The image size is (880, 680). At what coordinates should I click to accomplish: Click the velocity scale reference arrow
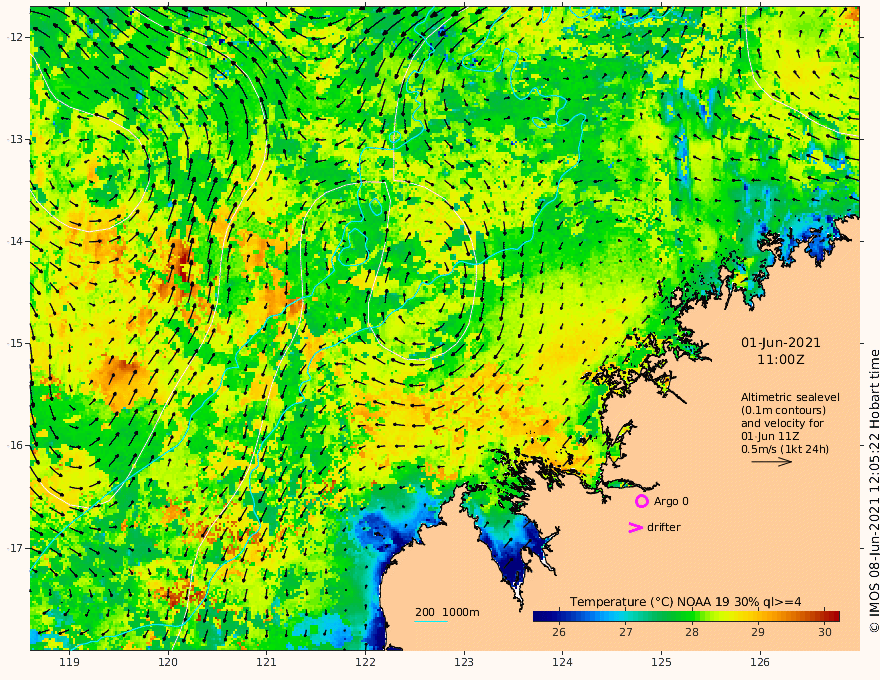pyautogui.click(x=772, y=462)
